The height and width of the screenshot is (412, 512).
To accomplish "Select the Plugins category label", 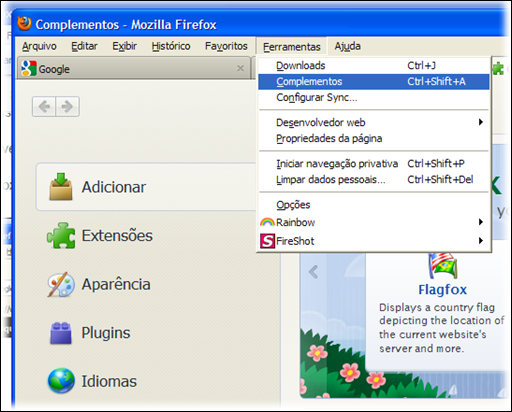I will point(106,333).
